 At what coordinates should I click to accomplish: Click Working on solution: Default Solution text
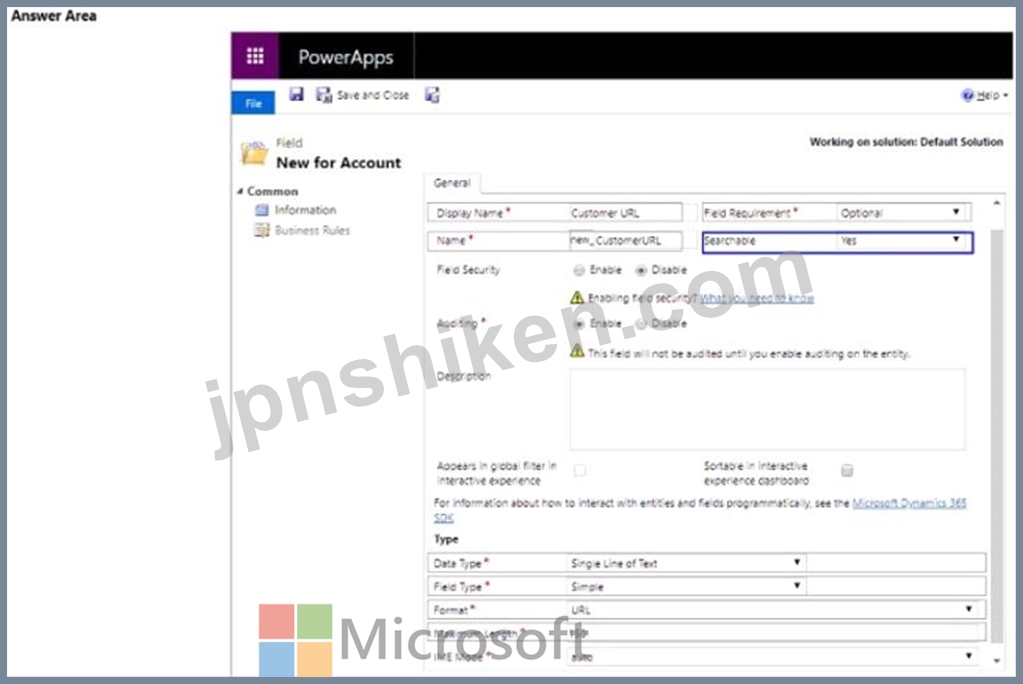pyautogui.click(x=906, y=142)
